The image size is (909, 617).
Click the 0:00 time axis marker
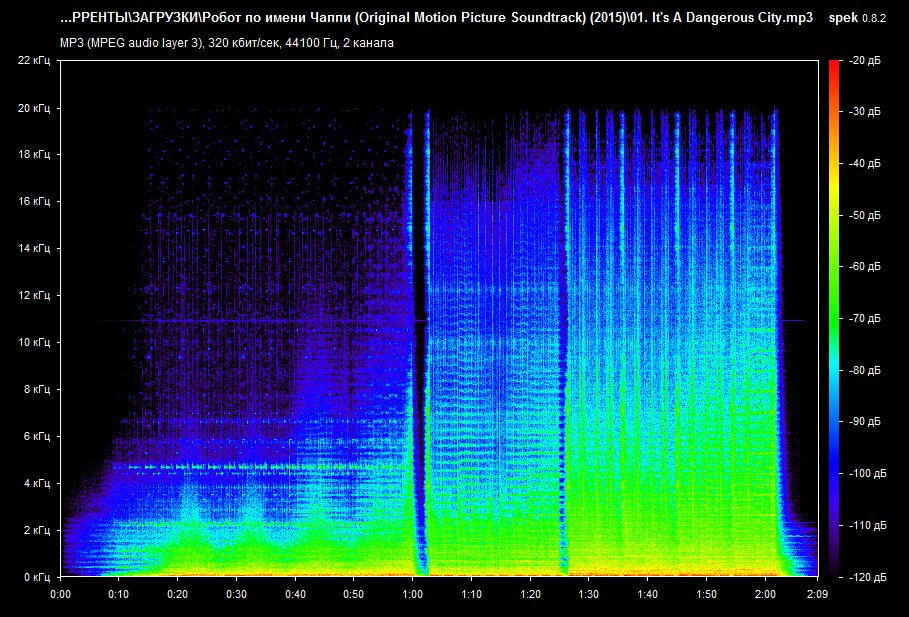click(60, 594)
